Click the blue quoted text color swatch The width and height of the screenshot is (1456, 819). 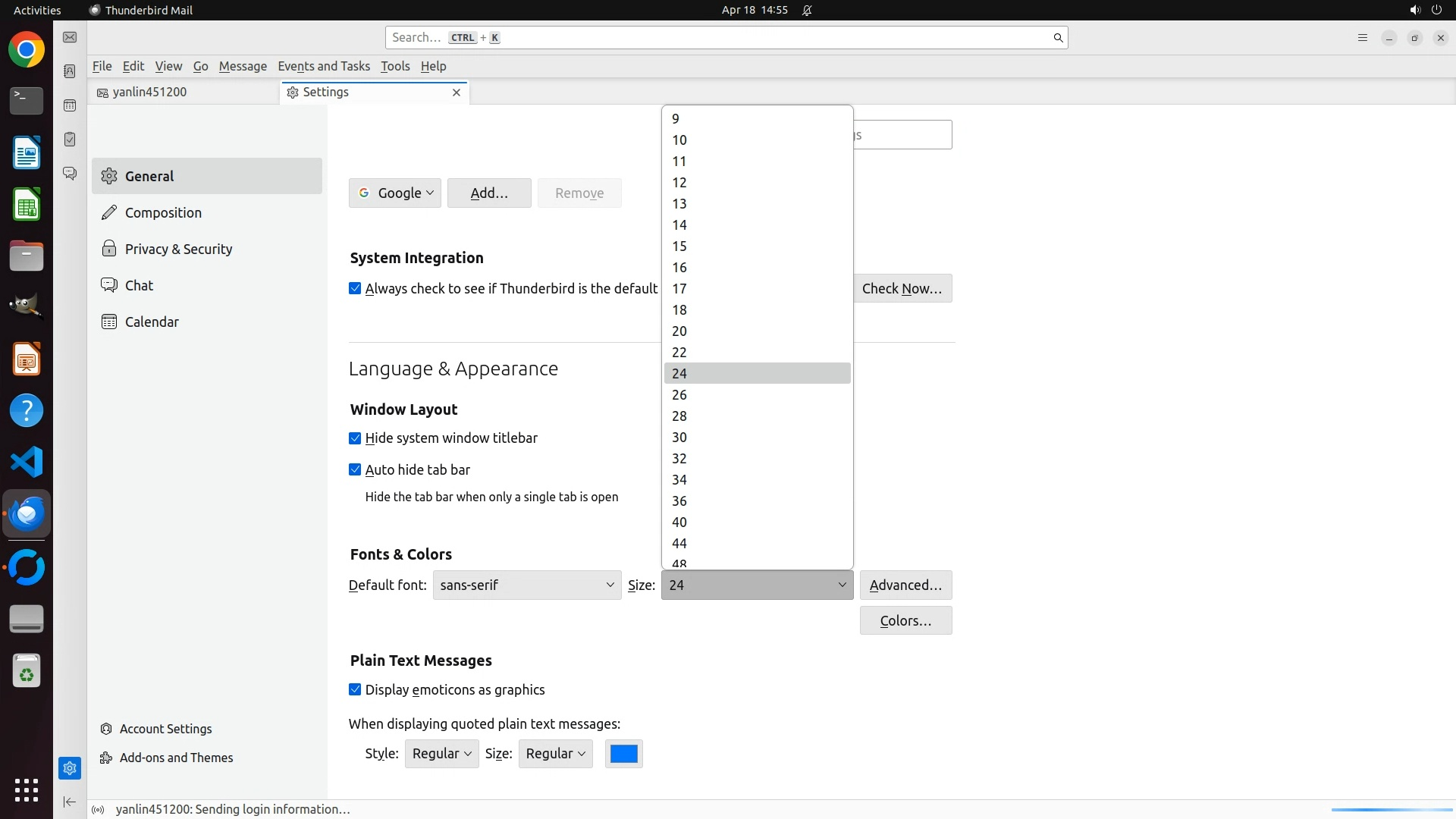(623, 754)
